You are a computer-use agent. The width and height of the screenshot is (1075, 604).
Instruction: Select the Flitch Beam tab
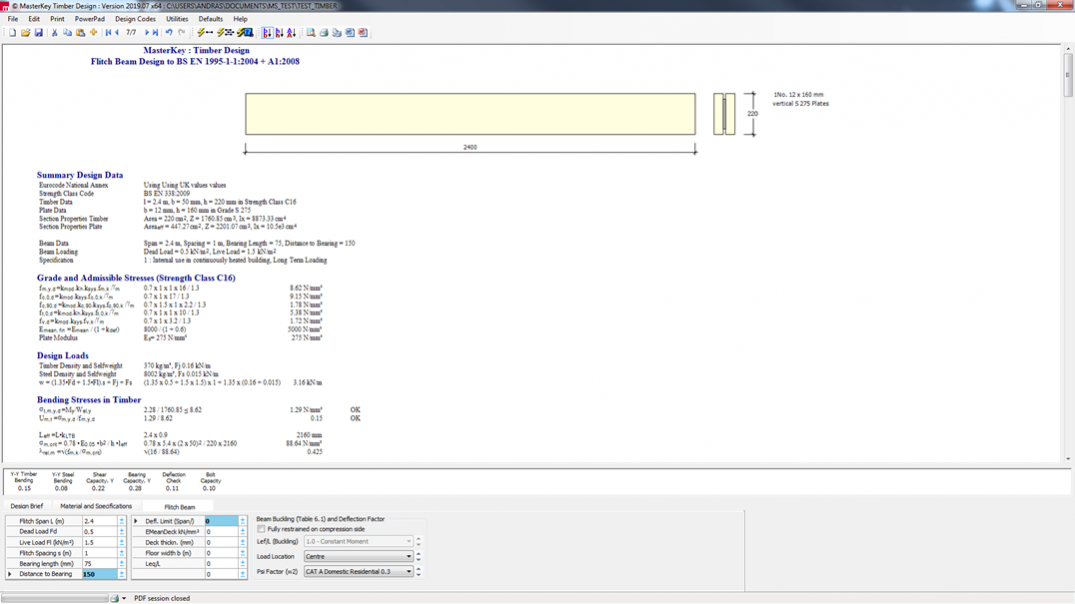(x=180, y=507)
